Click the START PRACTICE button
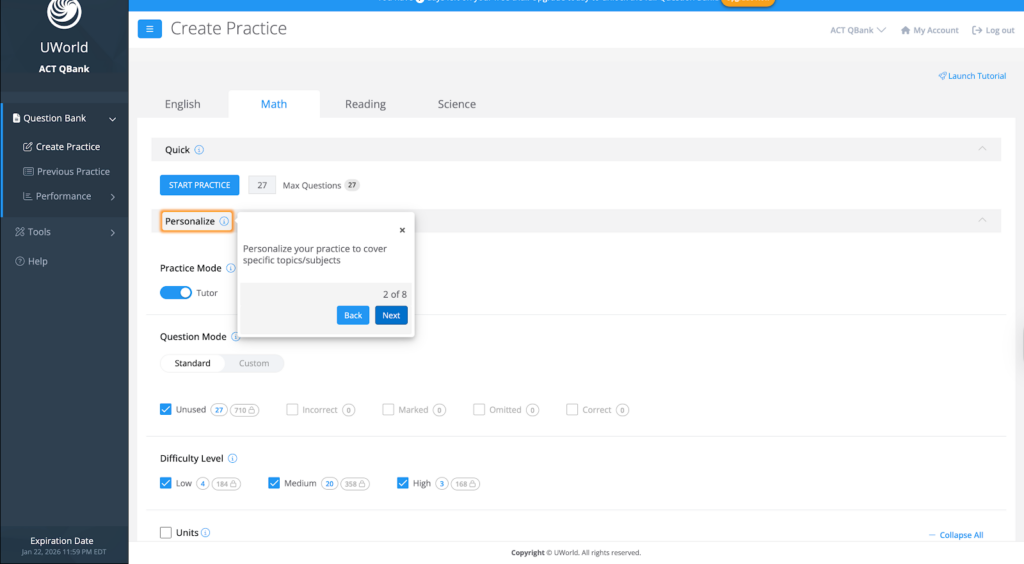 199,185
